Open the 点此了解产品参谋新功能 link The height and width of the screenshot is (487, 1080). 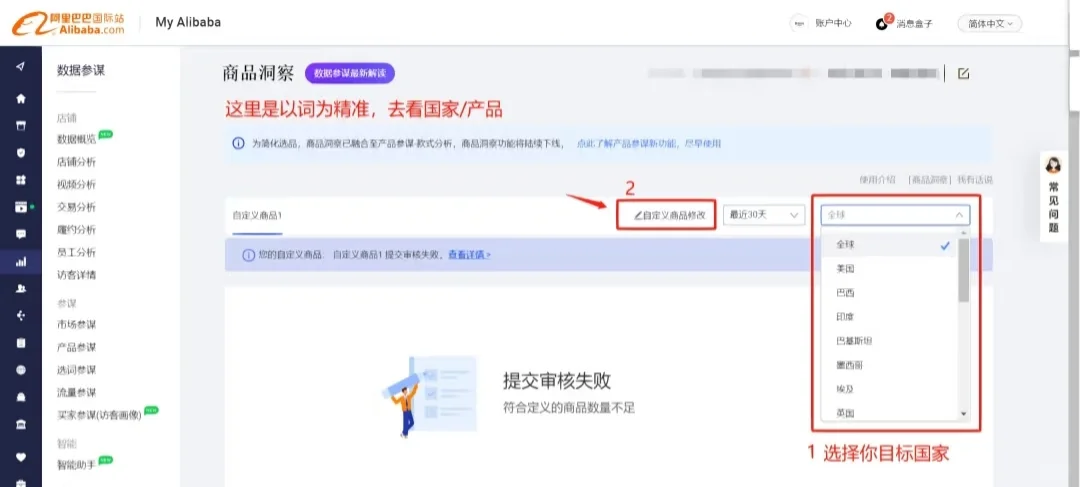tap(649, 143)
